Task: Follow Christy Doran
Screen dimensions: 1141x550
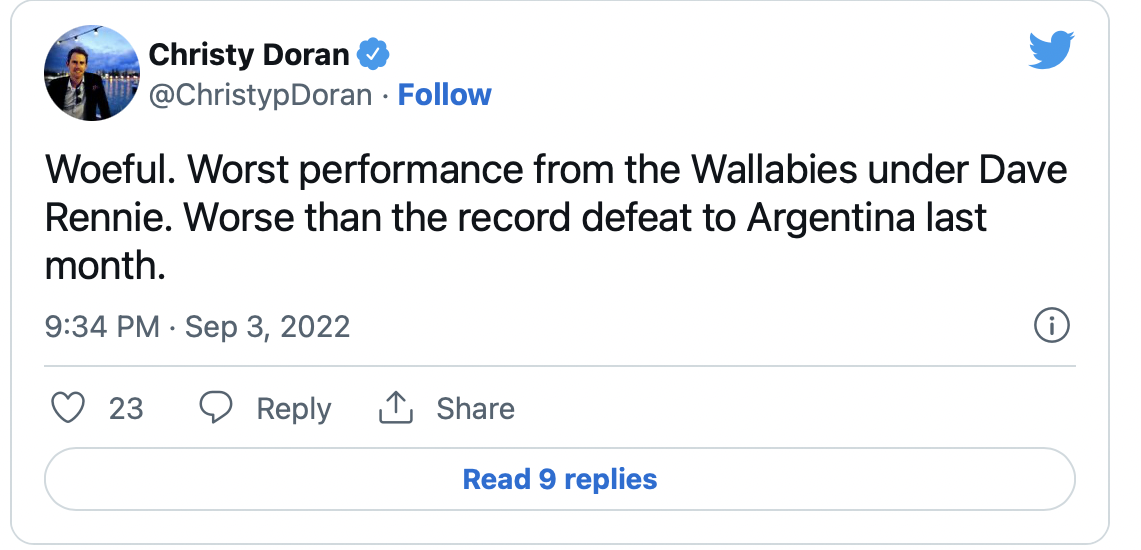Action: click(x=444, y=95)
